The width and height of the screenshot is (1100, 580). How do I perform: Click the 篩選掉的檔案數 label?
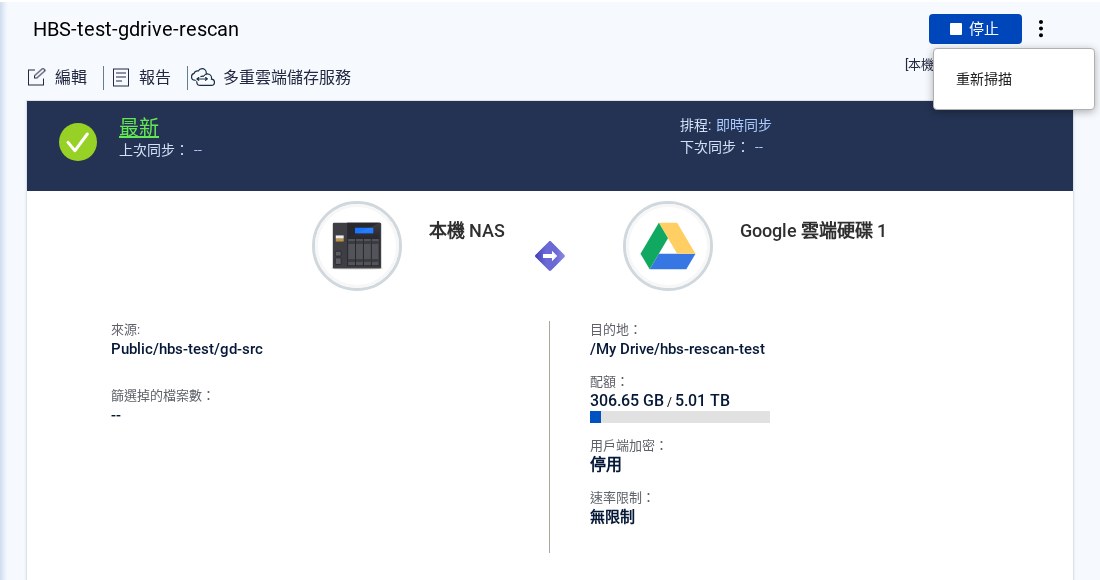161,396
